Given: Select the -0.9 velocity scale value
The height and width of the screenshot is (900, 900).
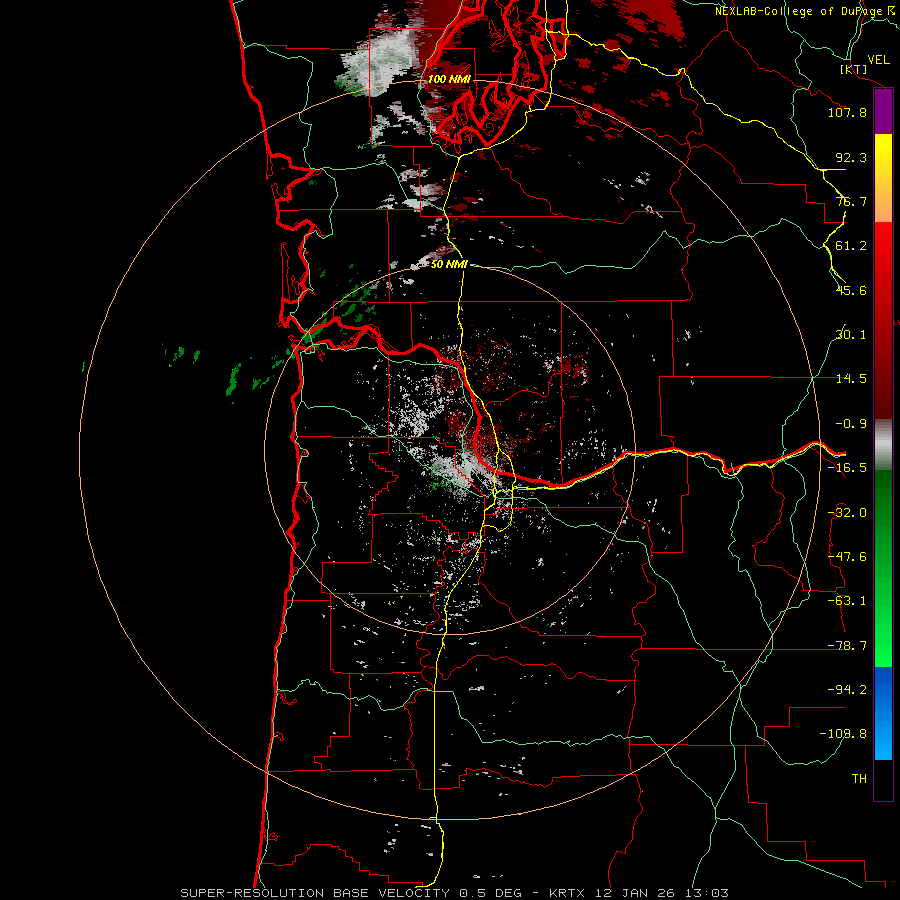Looking at the screenshot, I should (851, 424).
